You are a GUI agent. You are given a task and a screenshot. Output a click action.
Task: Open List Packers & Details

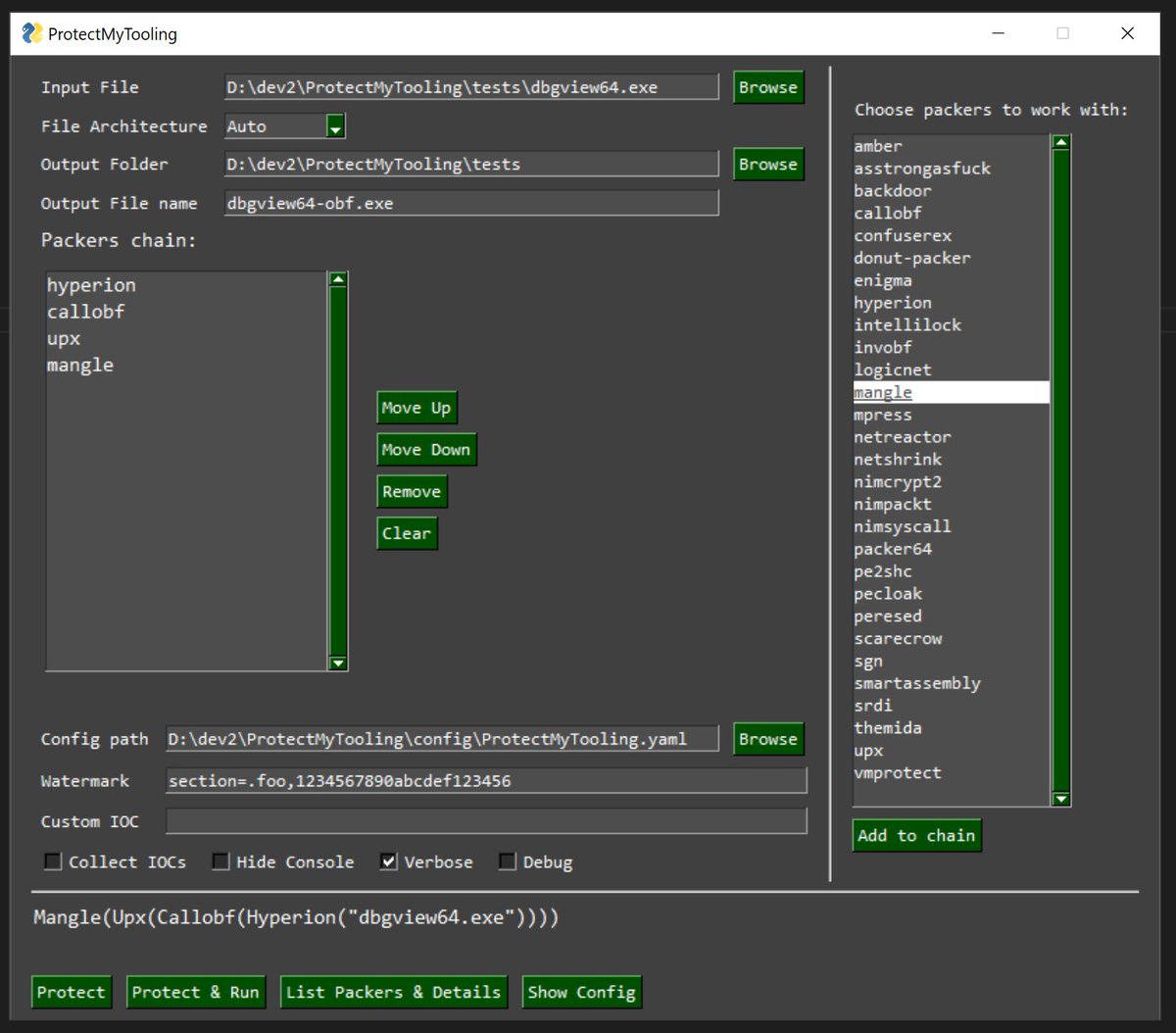pos(393,992)
